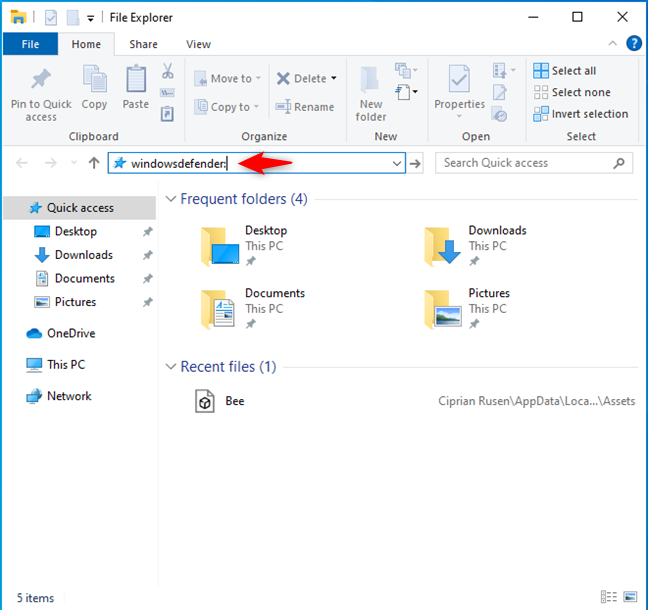The image size is (648, 610).
Task: Click the Paste shortcut icon
Action: pyautogui.click(x=167, y=114)
